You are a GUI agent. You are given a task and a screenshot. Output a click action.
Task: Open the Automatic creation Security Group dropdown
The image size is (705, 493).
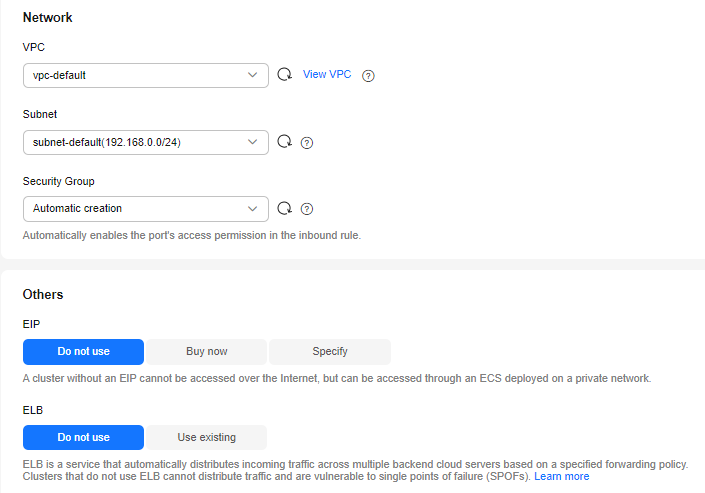pos(135,209)
